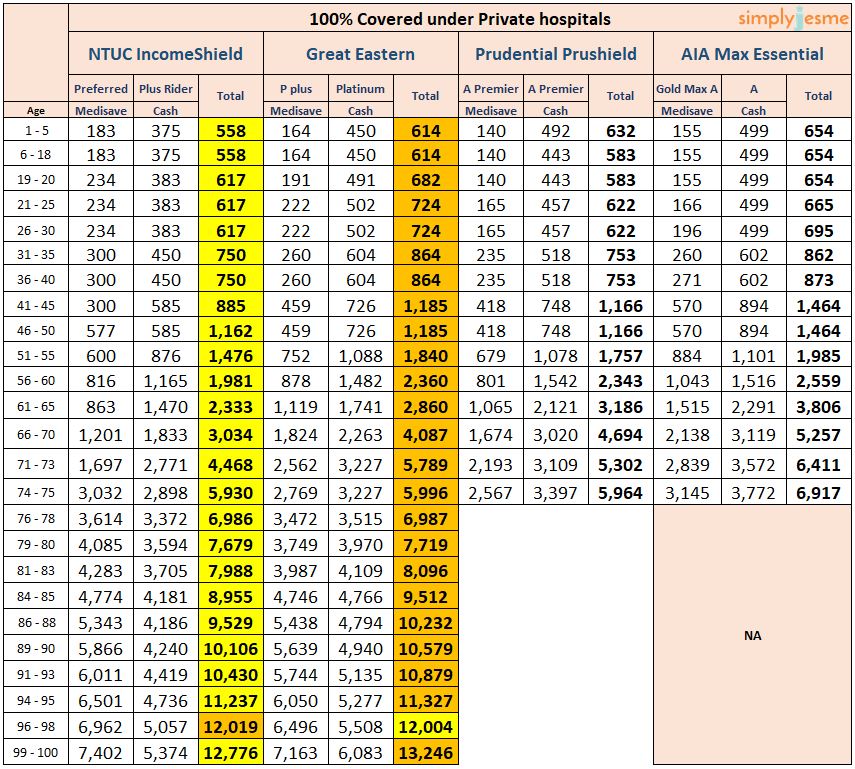Click the Prudential Medisave value '2,567'
This screenshot has height=769, width=855.
click(491, 492)
